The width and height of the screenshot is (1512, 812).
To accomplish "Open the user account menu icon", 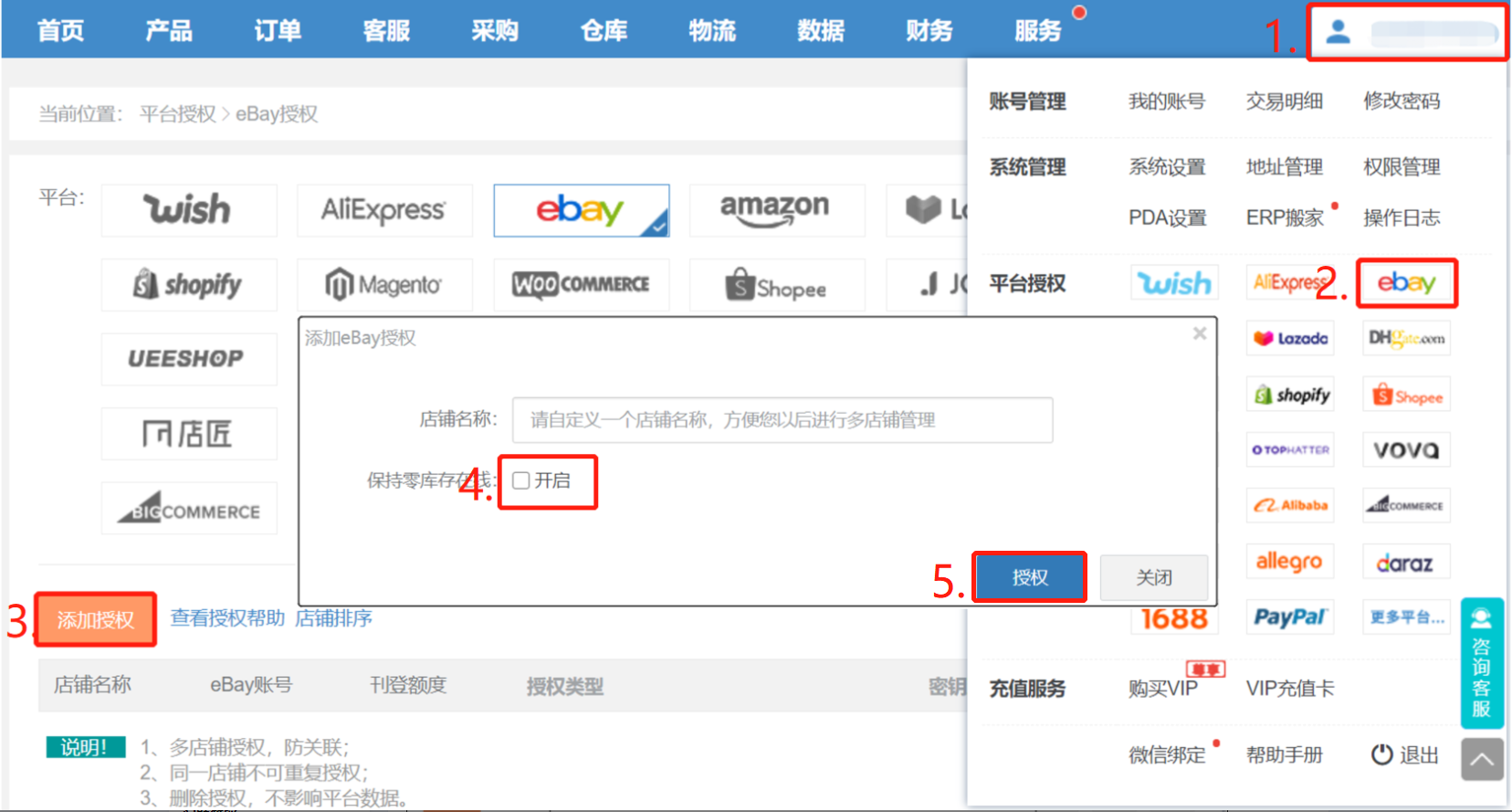I will [1338, 32].
